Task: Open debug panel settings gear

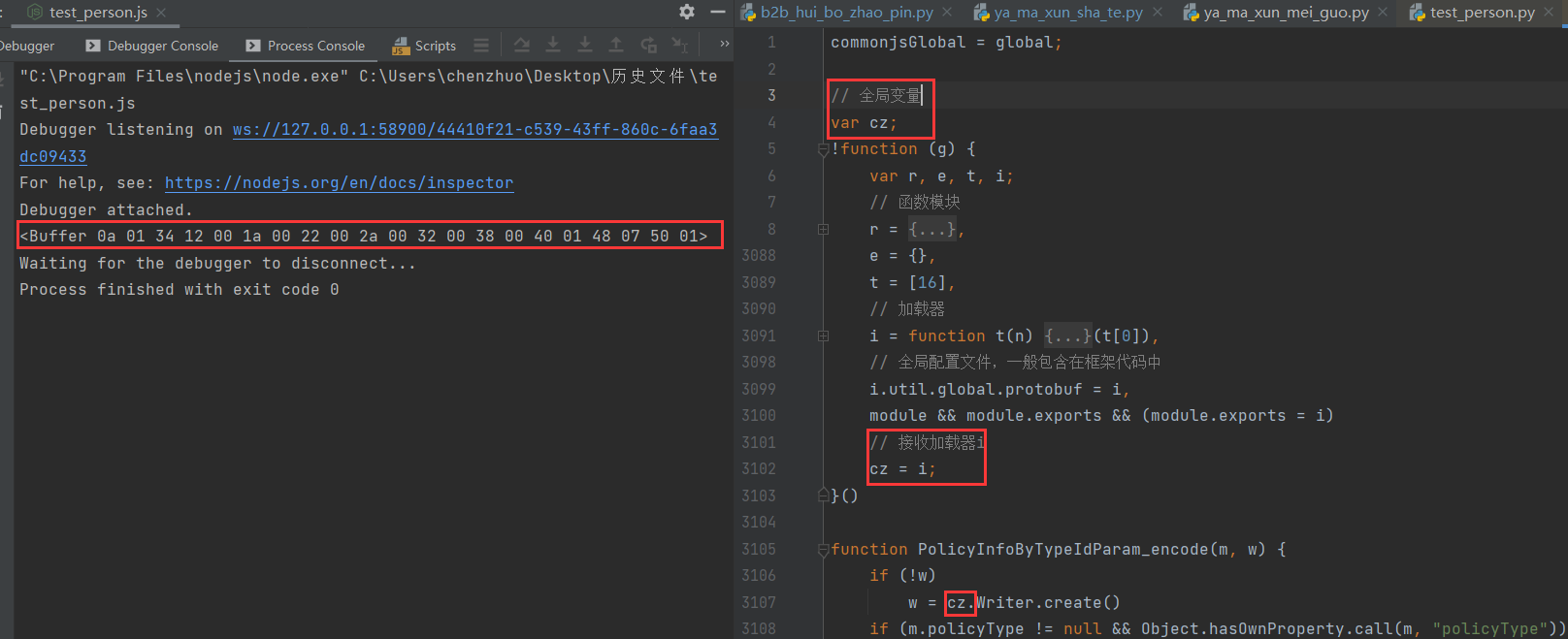Action: pyautogui.click(x=687, y=12)
